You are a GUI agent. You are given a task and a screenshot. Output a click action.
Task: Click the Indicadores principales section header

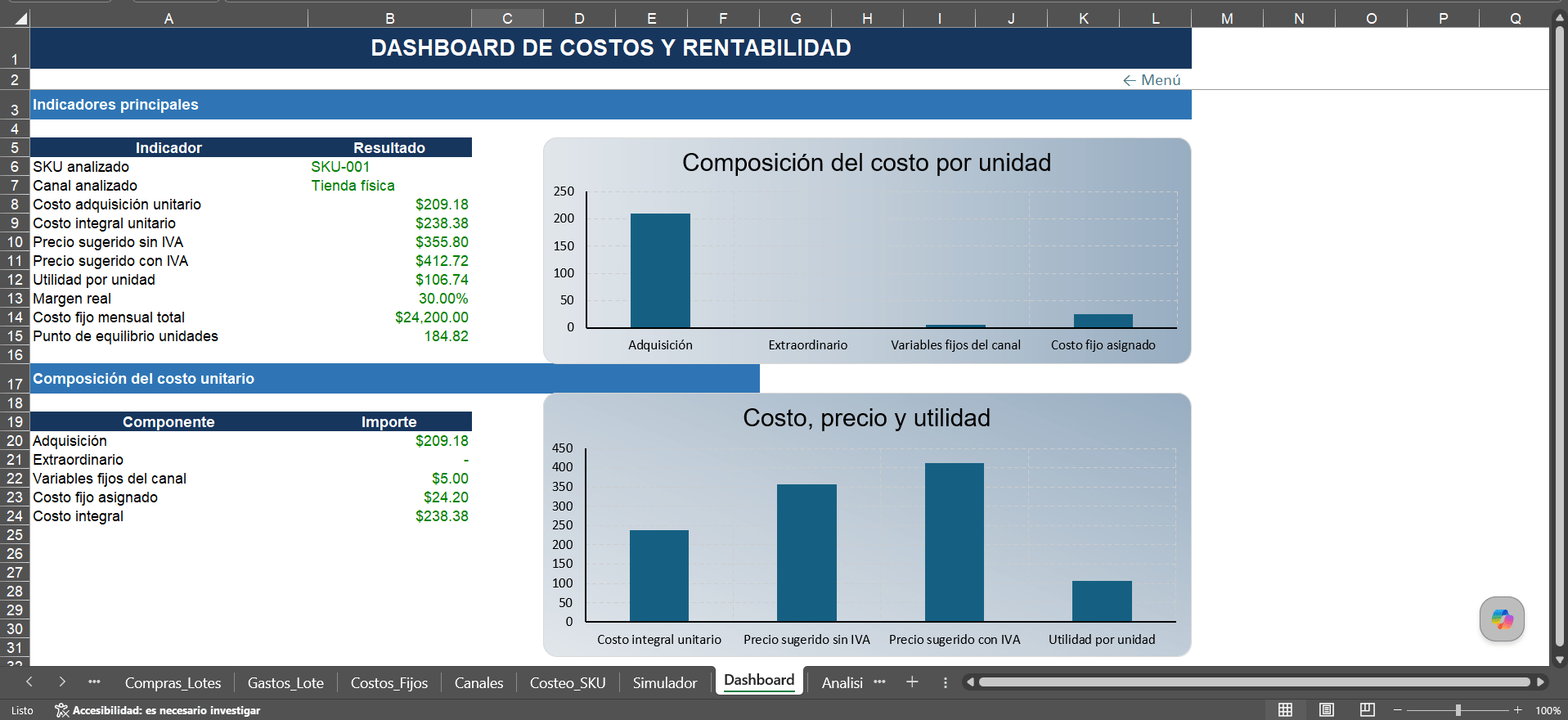610,105
